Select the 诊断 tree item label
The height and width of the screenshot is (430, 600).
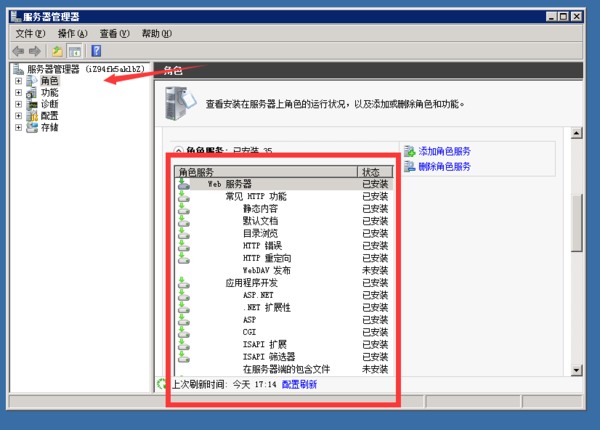click(50, 104)
